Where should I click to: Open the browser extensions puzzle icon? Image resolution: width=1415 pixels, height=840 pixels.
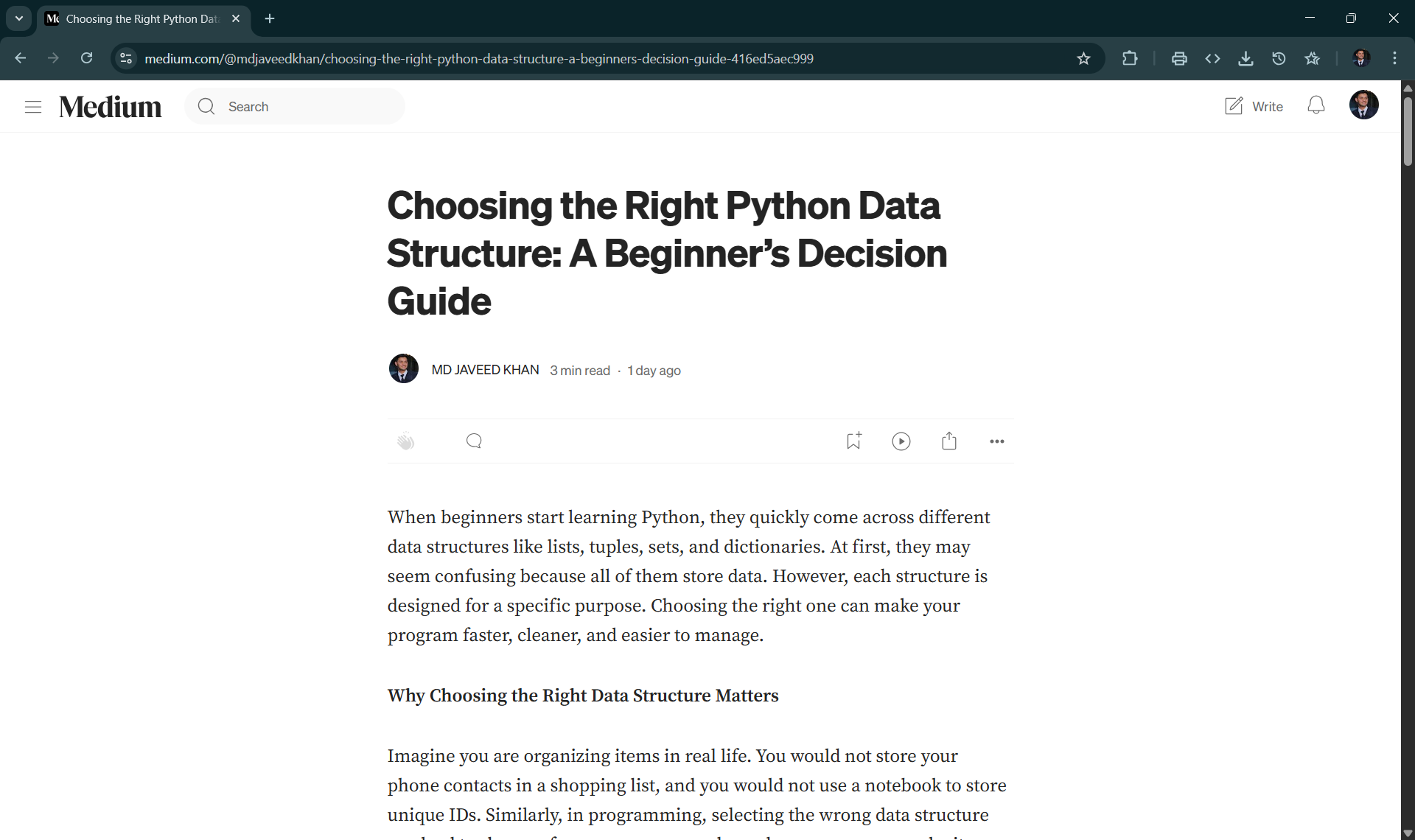point(1130,58)
